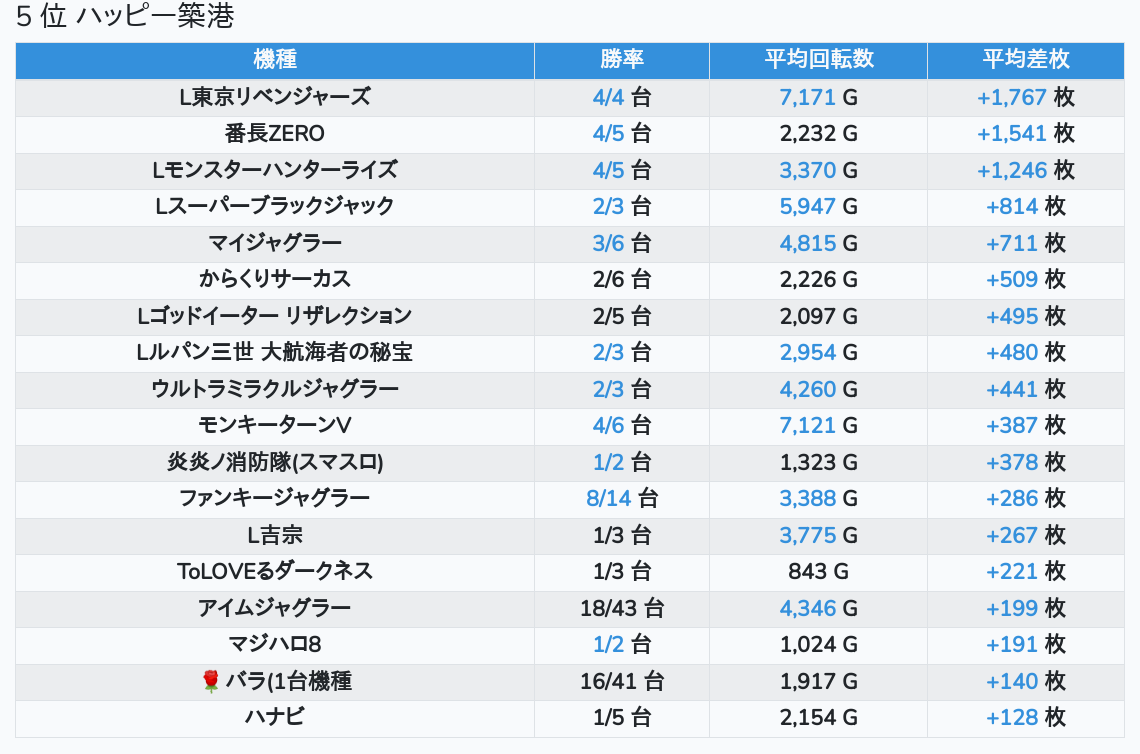Click average spins 1,024 G
This screenshot has width=1140, height=754.
[x=819, y=644]
